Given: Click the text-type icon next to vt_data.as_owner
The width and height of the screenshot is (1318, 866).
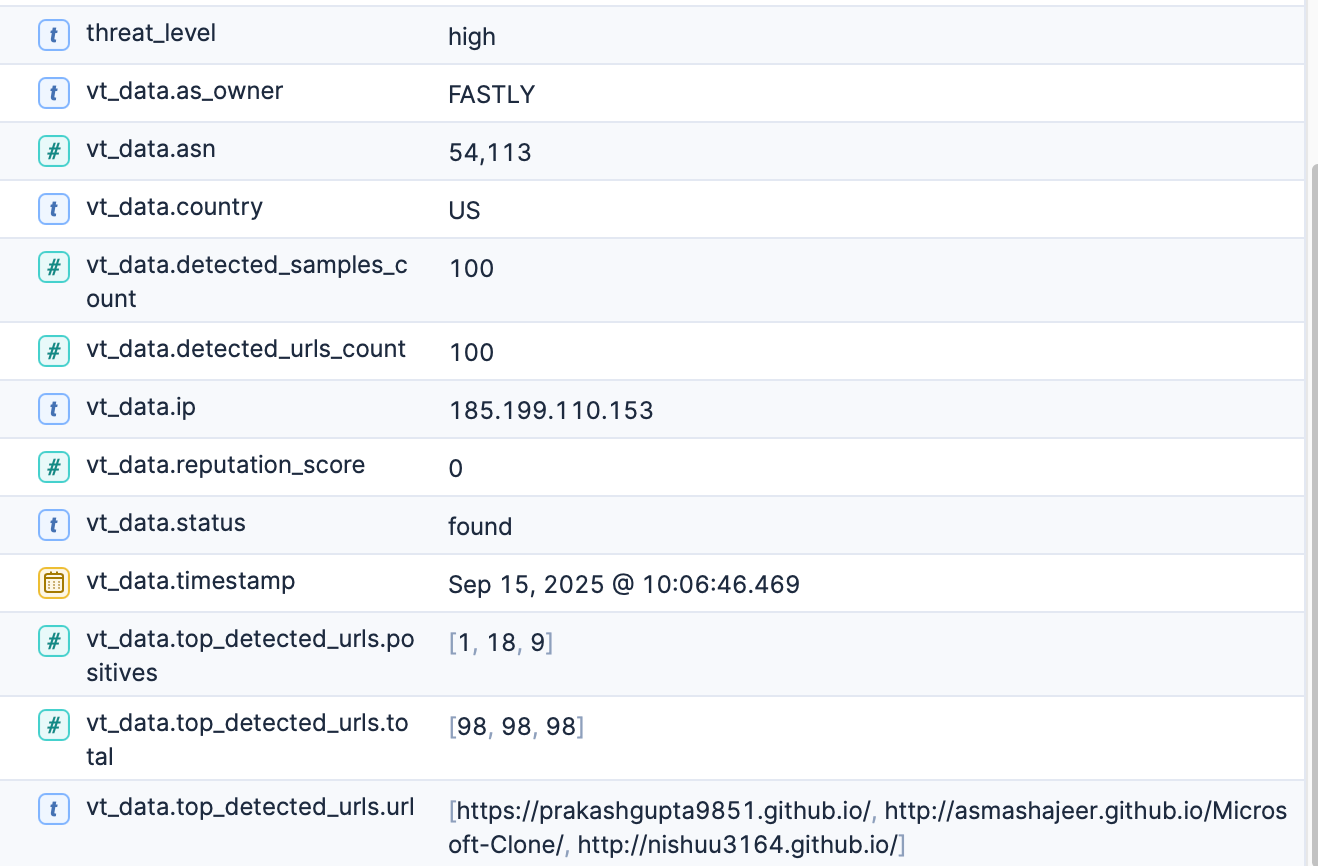Looking at the screenshot, I should (53, 94).
